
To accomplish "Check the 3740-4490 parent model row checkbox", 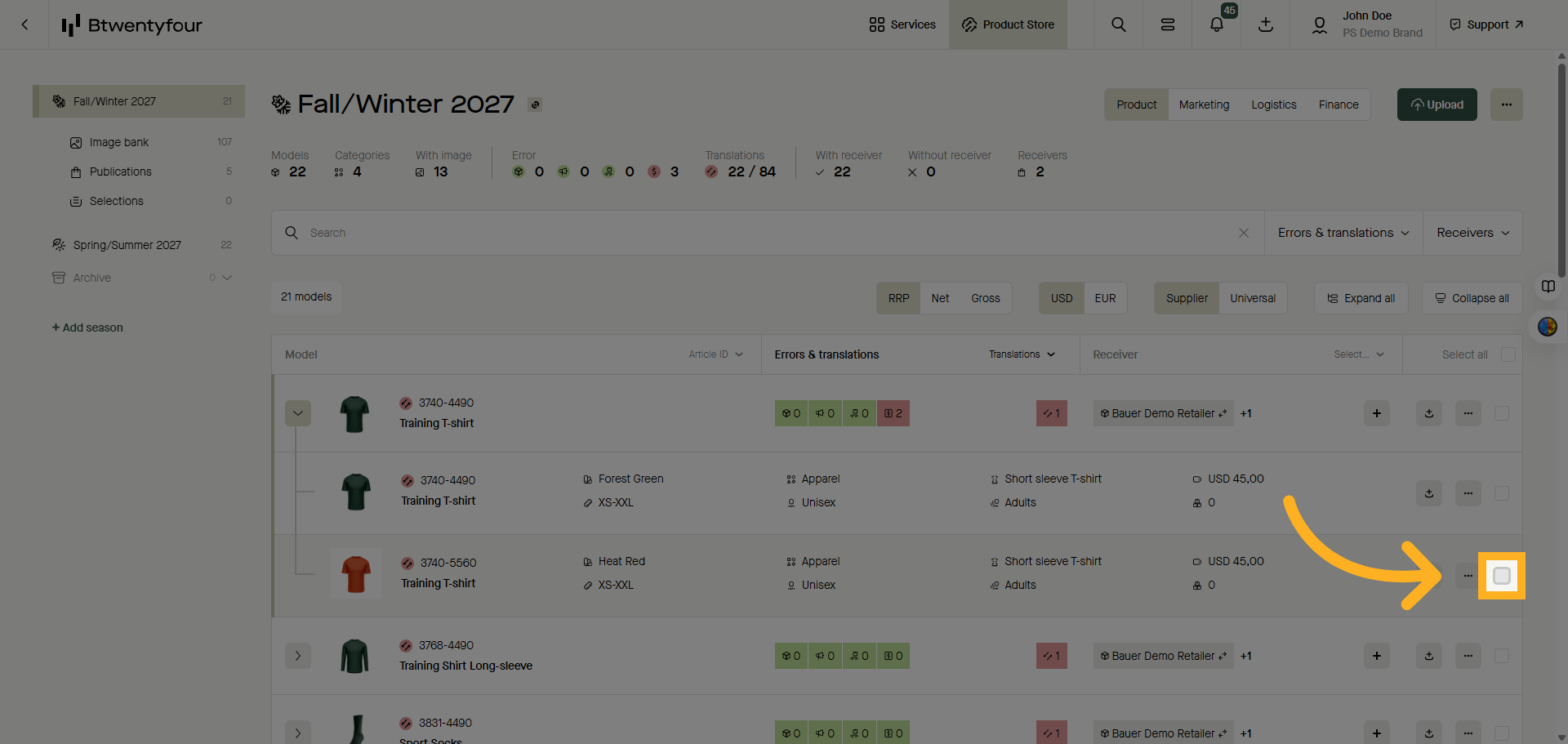I will pos(1502,413).
